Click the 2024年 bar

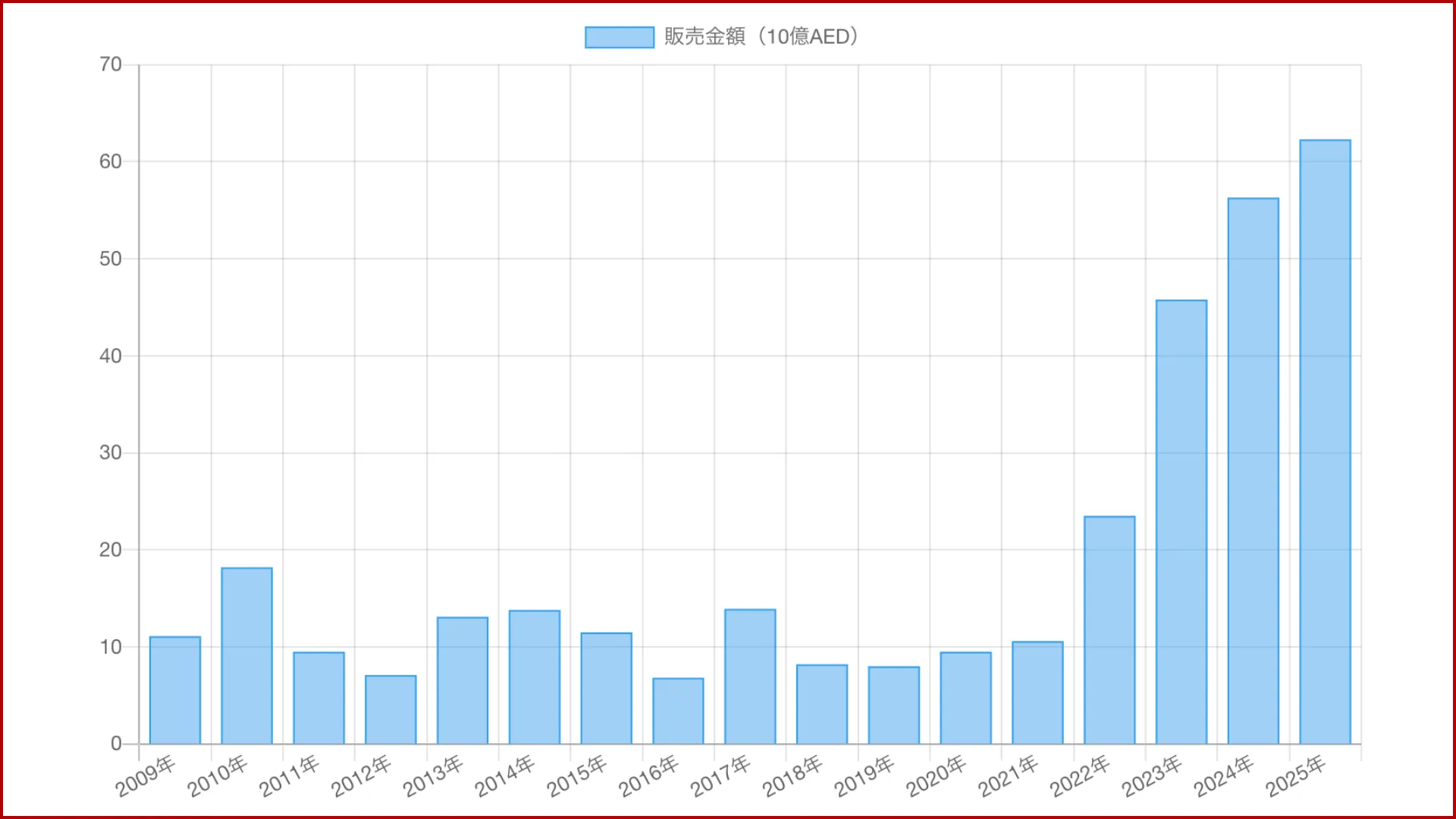point(1253,471)
